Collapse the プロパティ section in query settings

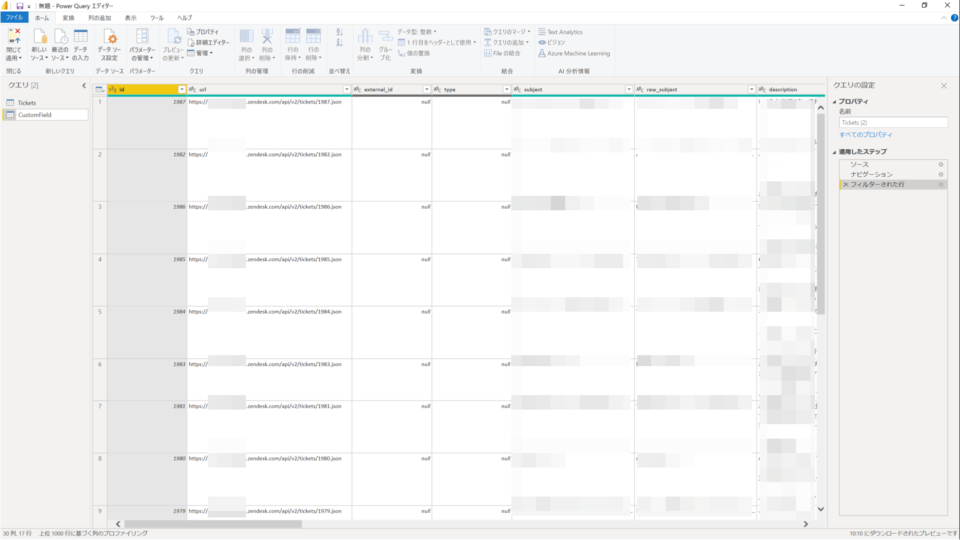coord(835,102)
